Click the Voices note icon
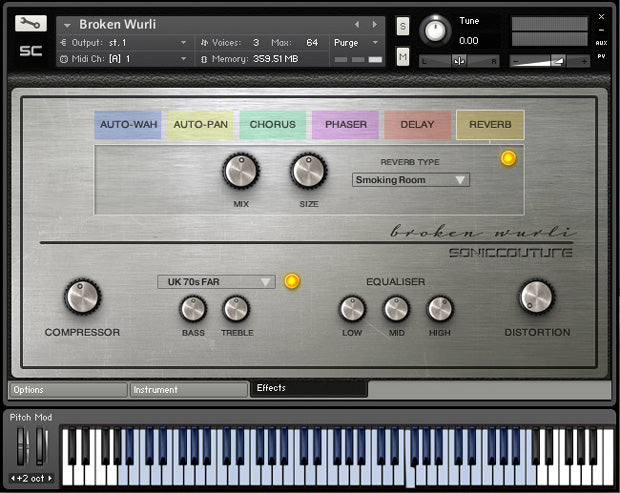The width and height of the screenshot is (620, 493). click(204, 43)
